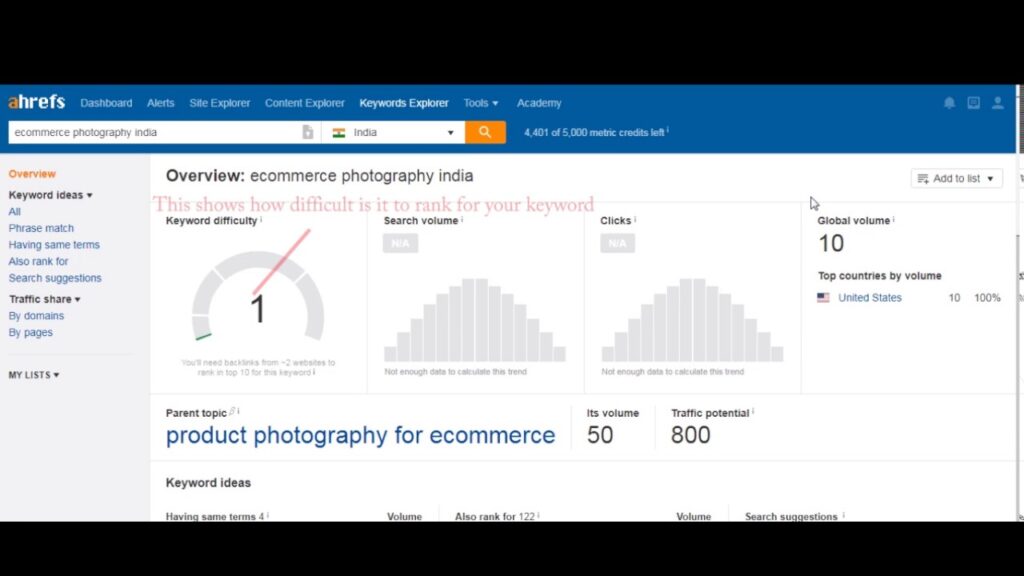Click info icon next to Search volume
The image size is (1024, 576).
tap(462, 219)
